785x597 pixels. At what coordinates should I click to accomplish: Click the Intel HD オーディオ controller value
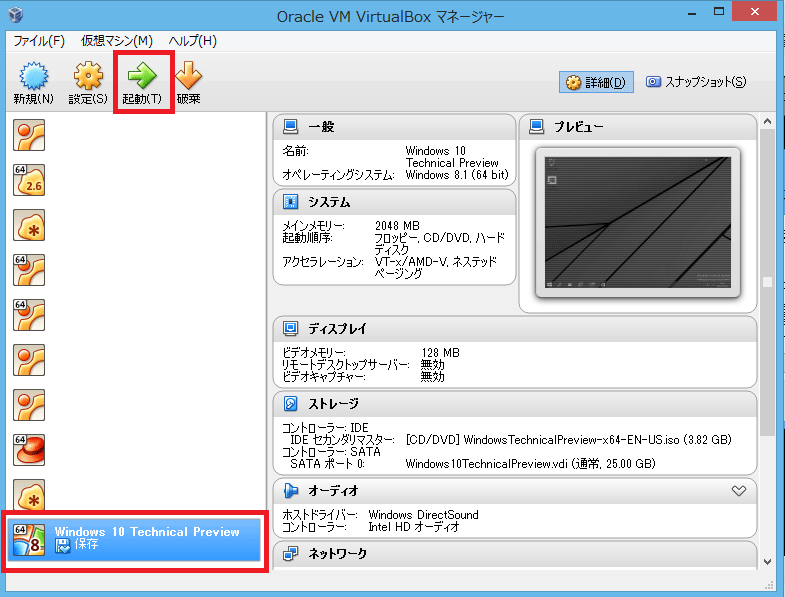point(414,527)
